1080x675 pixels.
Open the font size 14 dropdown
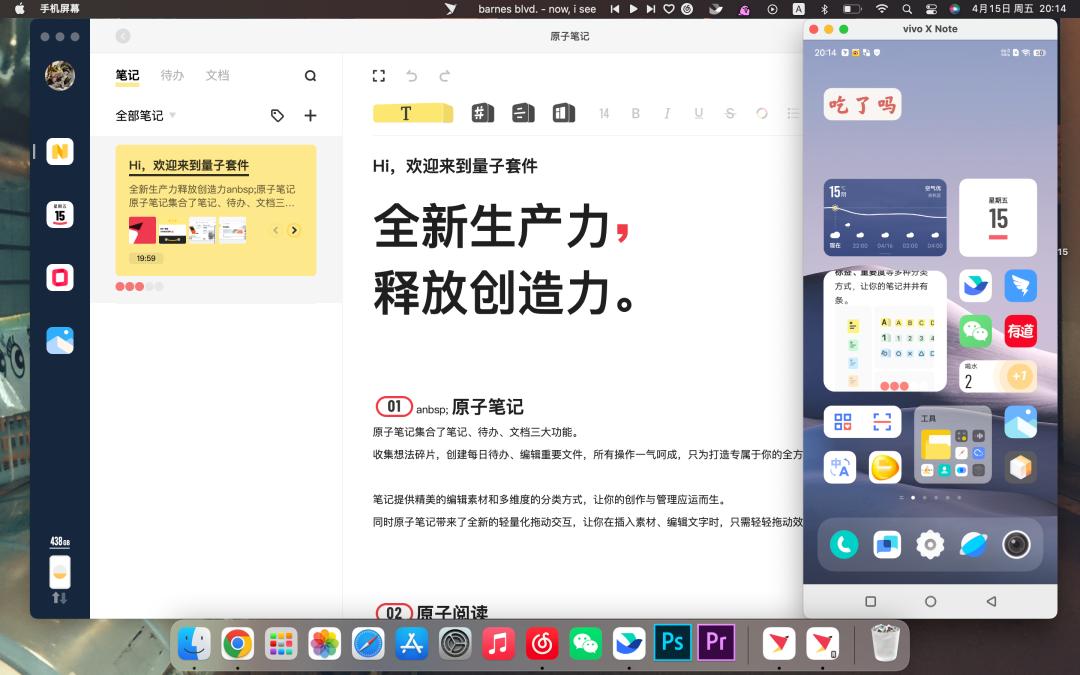604,114
